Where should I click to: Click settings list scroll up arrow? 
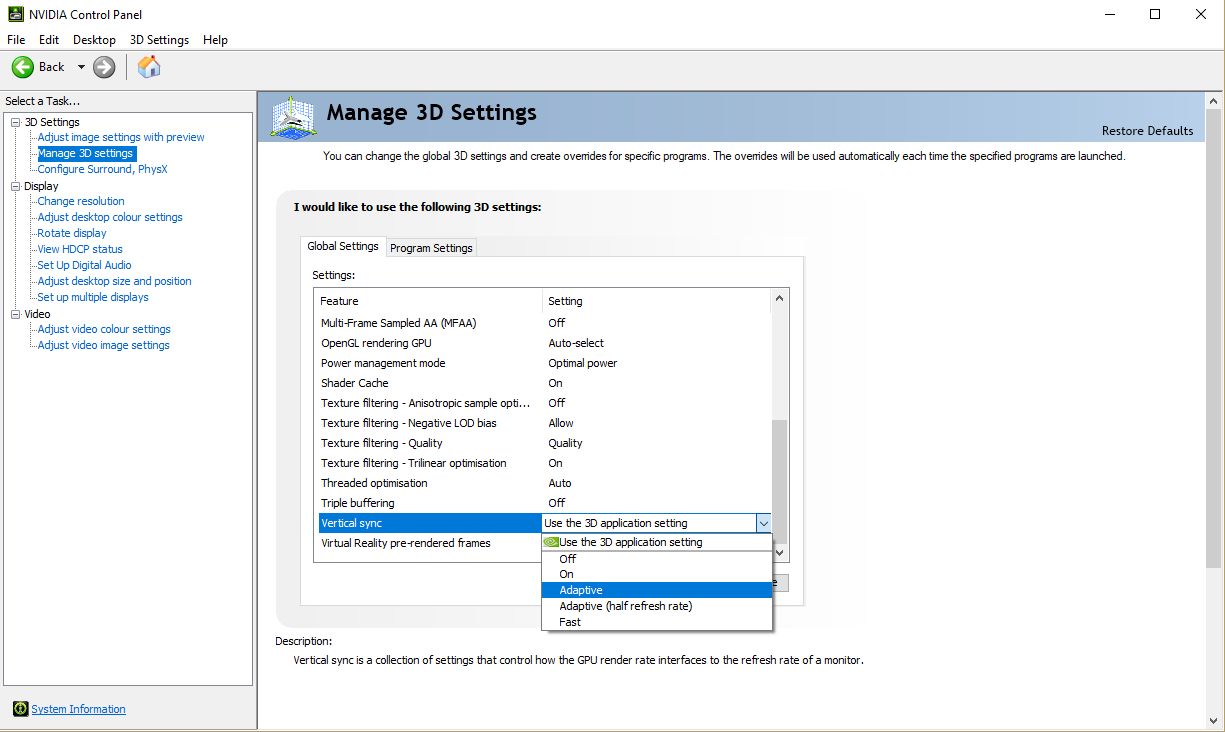tap(780, 298)
